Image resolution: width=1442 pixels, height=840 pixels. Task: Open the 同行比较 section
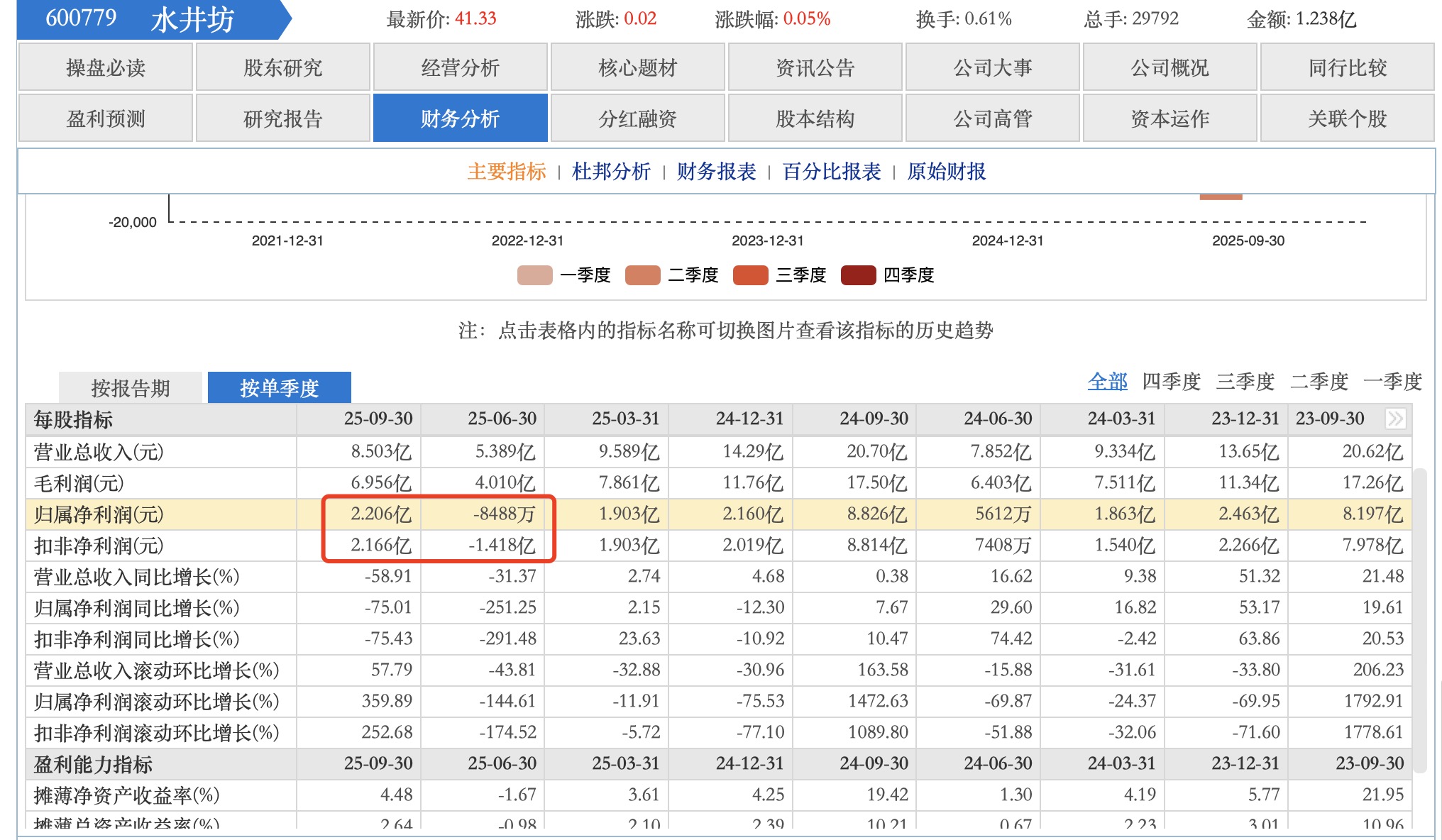[1347, 67]
